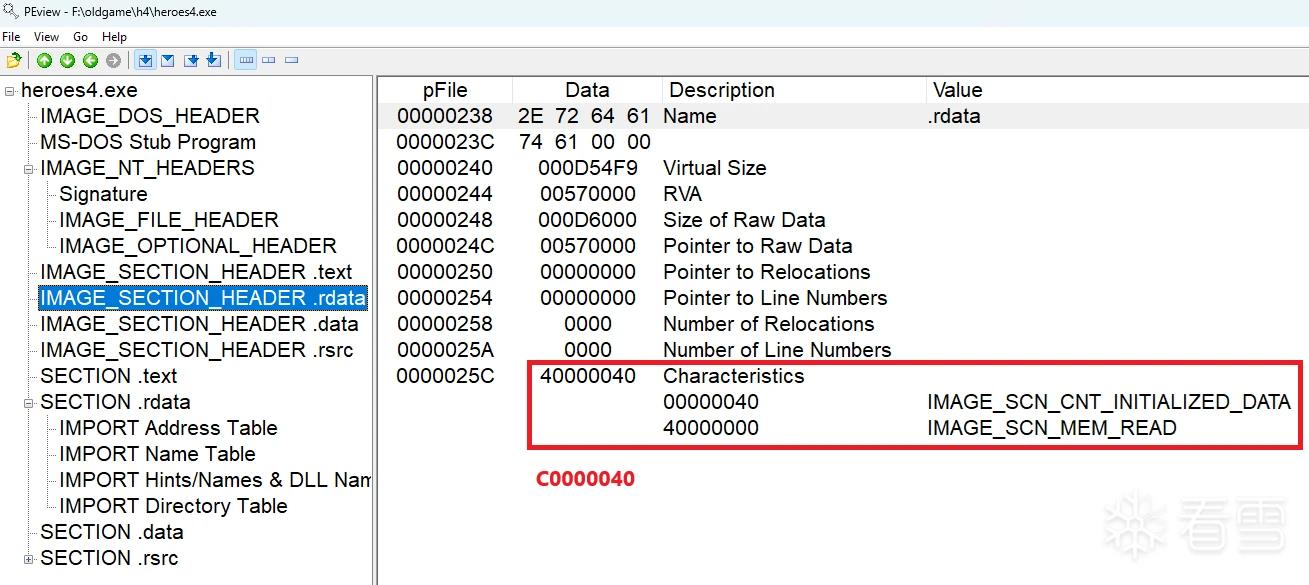Screen dimensions: 1309x585
Task: Open the Go menu
Action: [81, 37]
